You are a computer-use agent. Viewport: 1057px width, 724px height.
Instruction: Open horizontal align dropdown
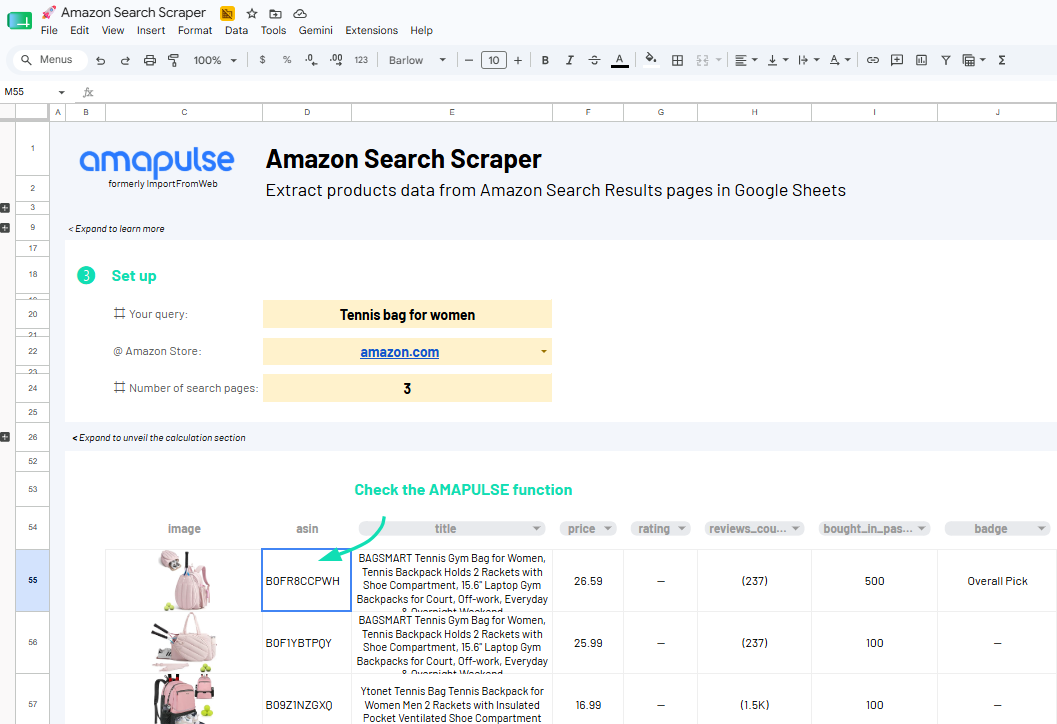746,60
